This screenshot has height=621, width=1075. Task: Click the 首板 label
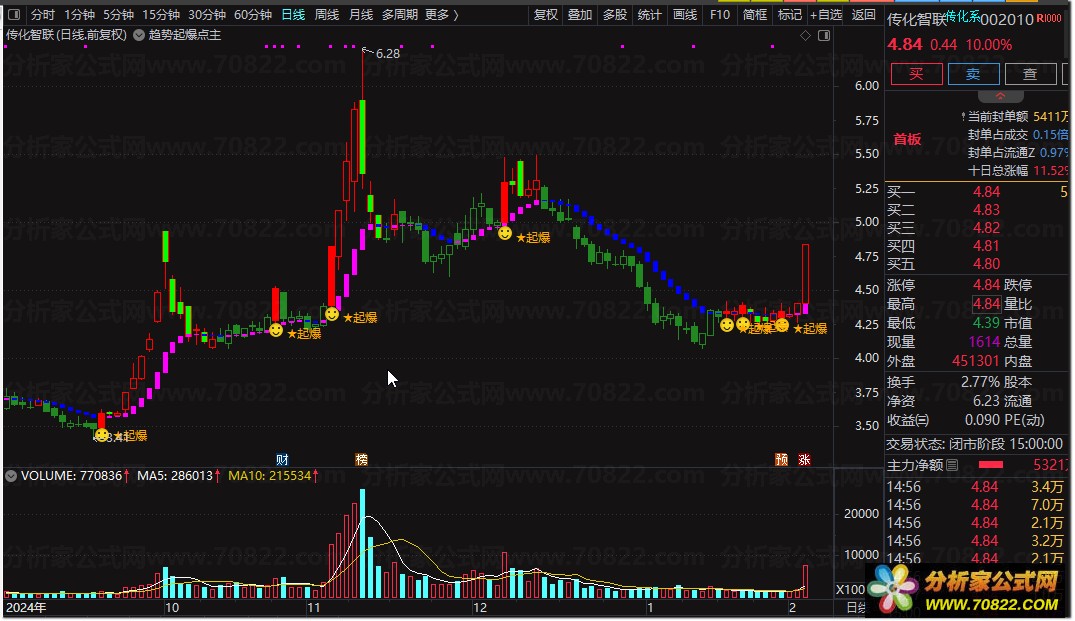907,139
